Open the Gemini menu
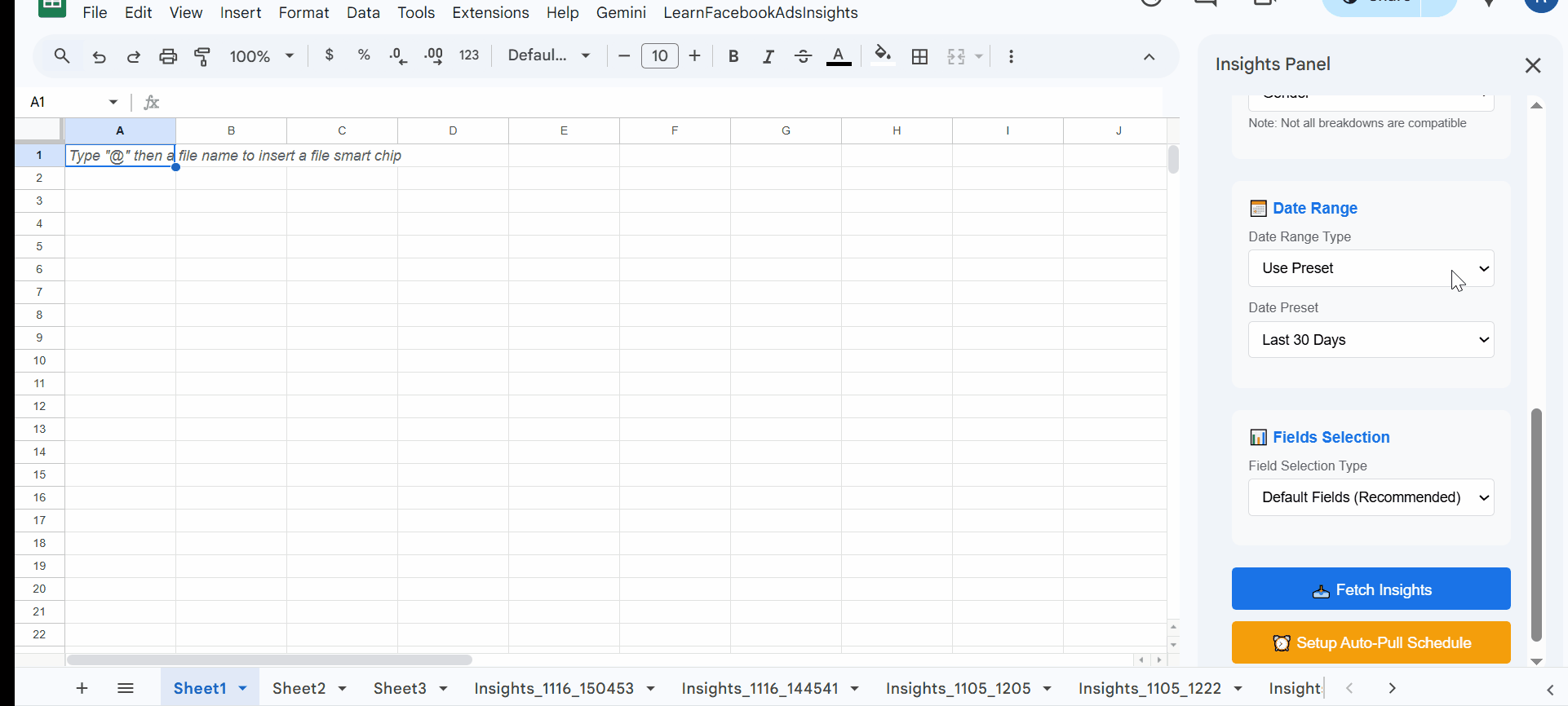This screenshot has height=706, width=1568. pos(621,12)
